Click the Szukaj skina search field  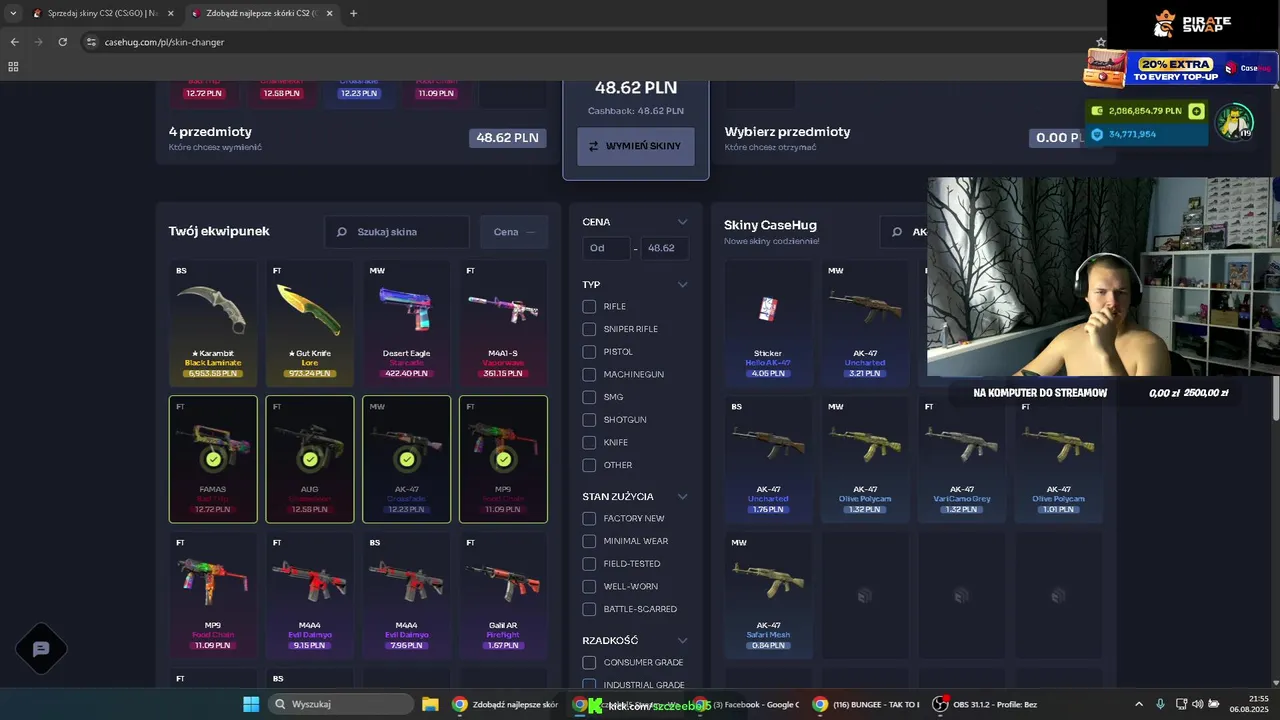[x=397, y=232]
